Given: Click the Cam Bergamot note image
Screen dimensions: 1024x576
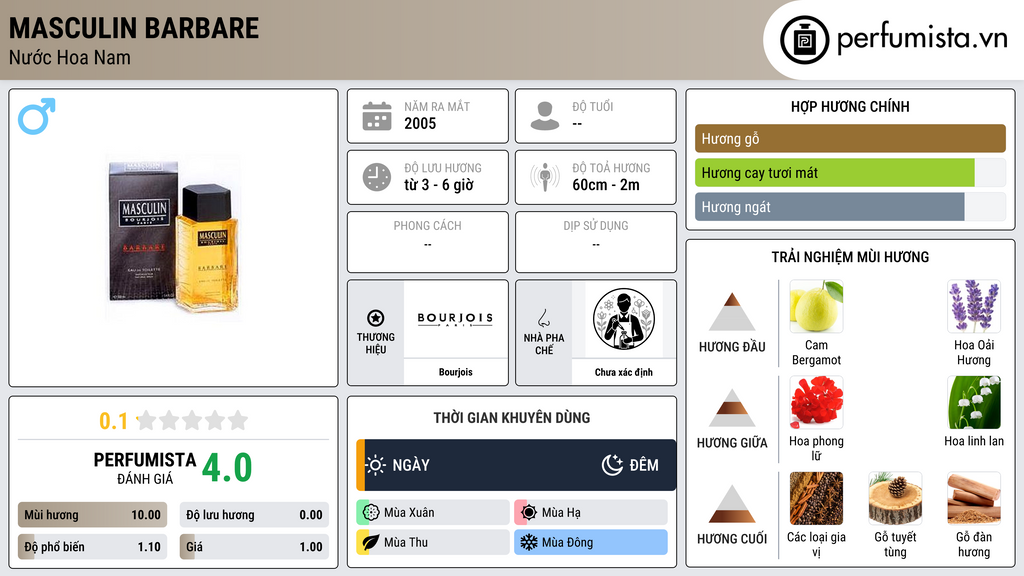Looking at the screenshot, I should (x=816, y=306).
